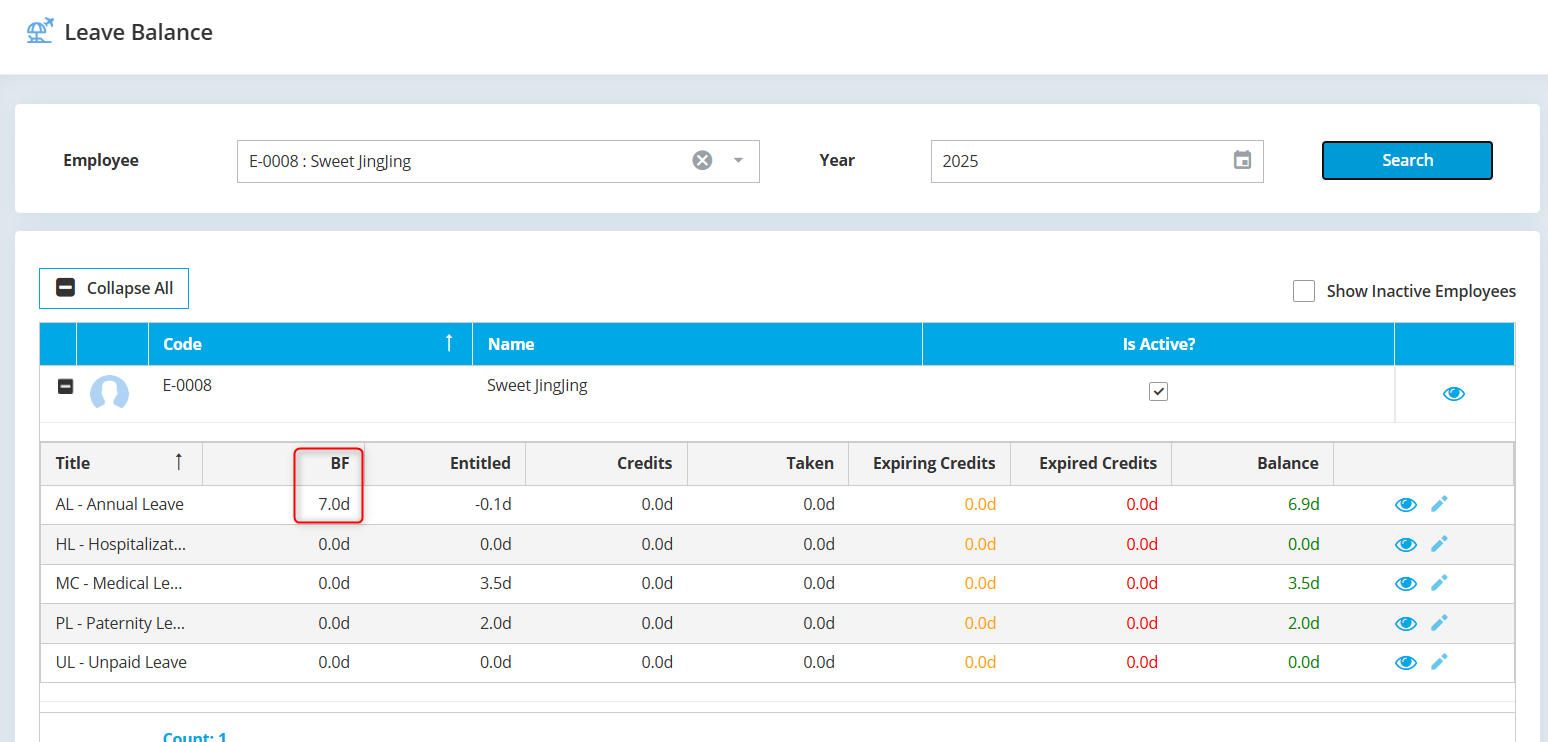This screenshot has width=1548, height=742.
Task: Toggle the Is Active checkbox for Sweet JingJing
Action: click(1158, 392)
